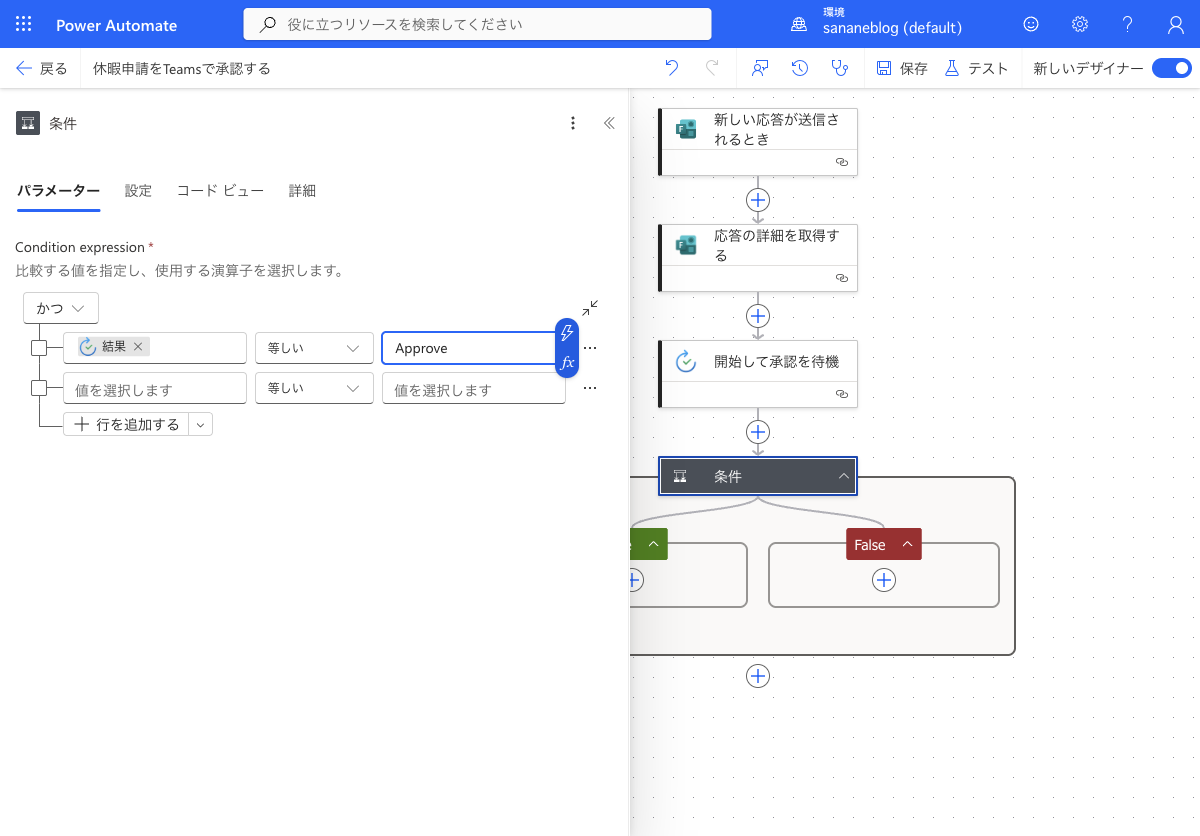This screenshot has width=1200, height=836.
Task: Open the help question mark icon
Action: (x=1127, y=24)
